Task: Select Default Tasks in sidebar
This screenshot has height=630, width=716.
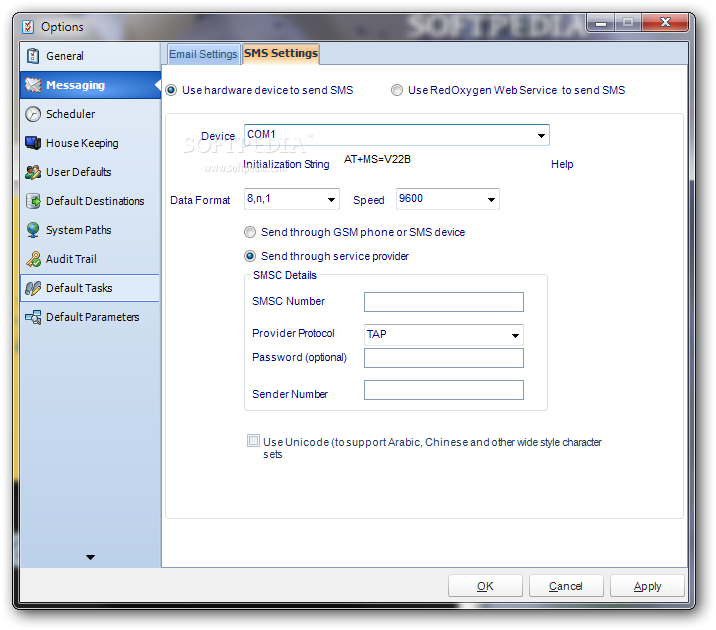Action: [x=90, y=288]
